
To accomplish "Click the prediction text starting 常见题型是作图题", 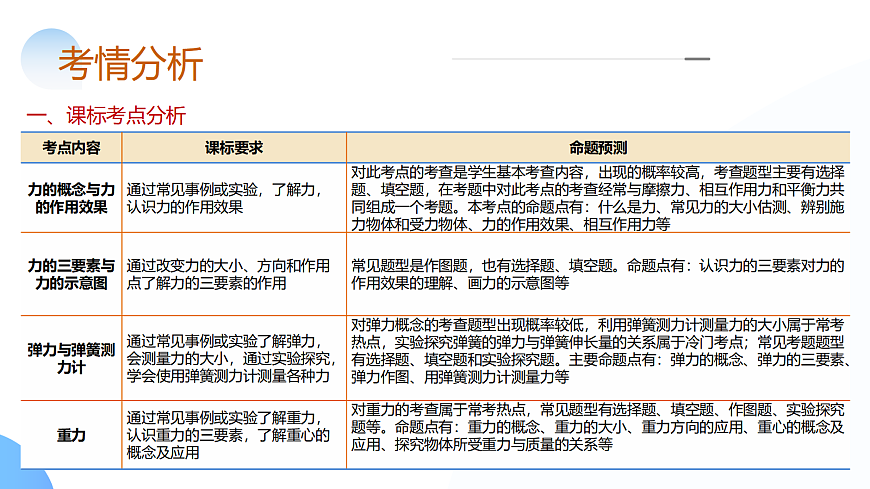I will point(598,274).
